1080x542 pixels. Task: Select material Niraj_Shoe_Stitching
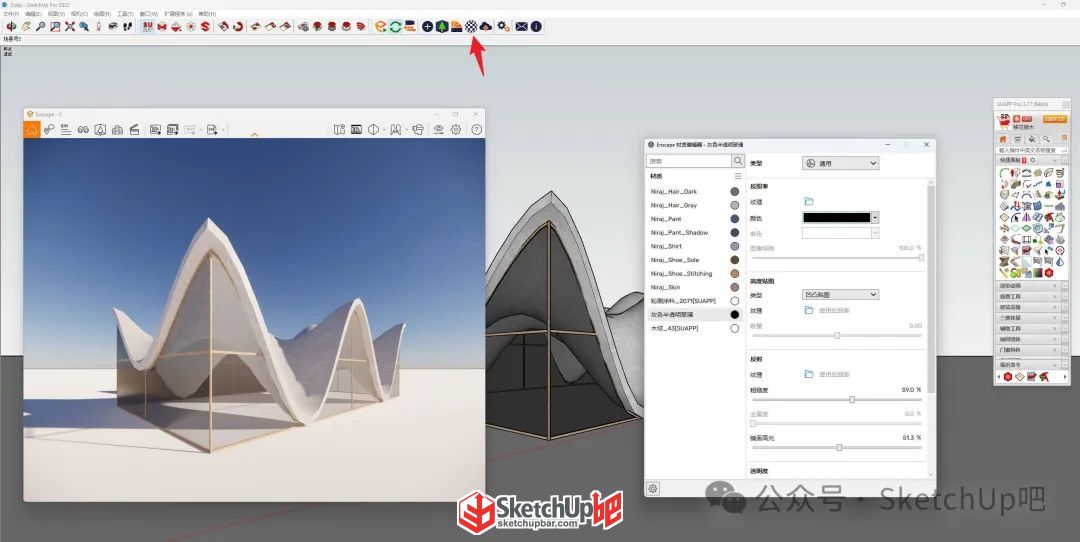pos(694,273)
